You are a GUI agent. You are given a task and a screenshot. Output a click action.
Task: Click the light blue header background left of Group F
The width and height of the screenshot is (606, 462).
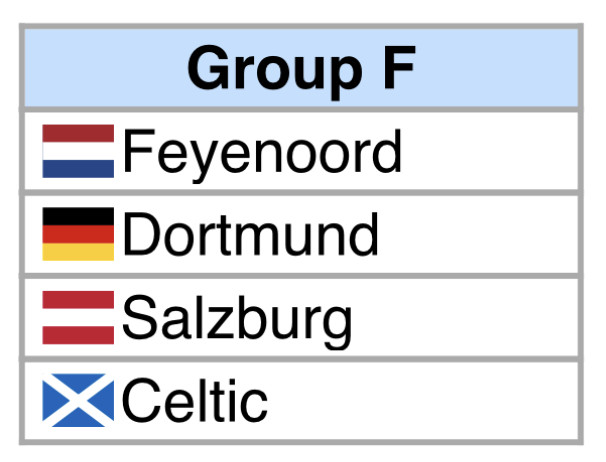click(100, 68)
